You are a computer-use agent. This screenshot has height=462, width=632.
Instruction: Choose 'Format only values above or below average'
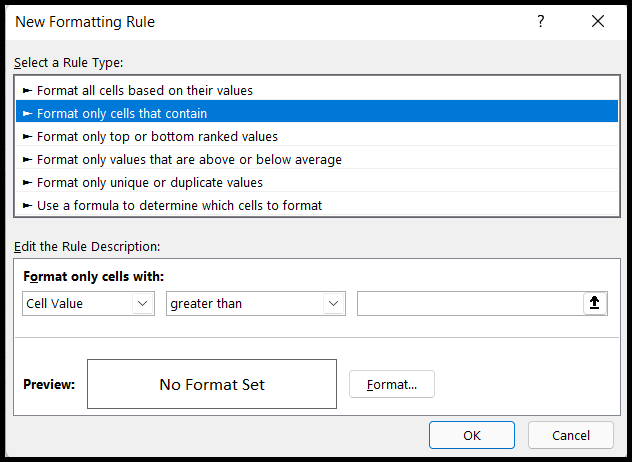click(x=189, y=159)
